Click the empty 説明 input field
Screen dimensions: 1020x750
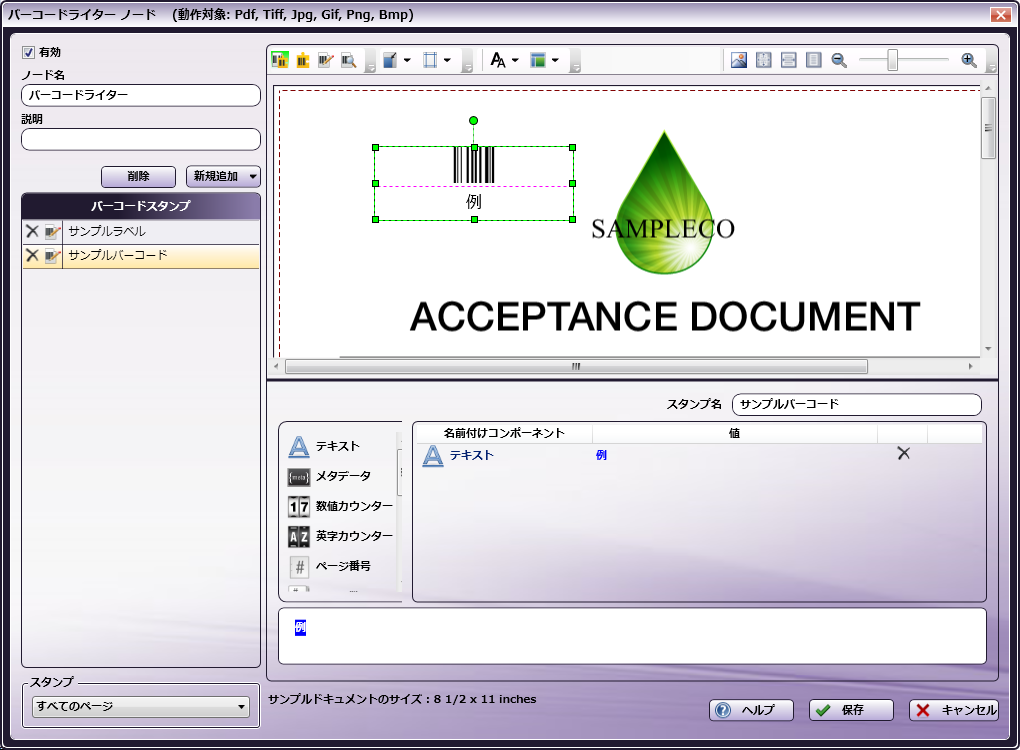pos(141,139)
